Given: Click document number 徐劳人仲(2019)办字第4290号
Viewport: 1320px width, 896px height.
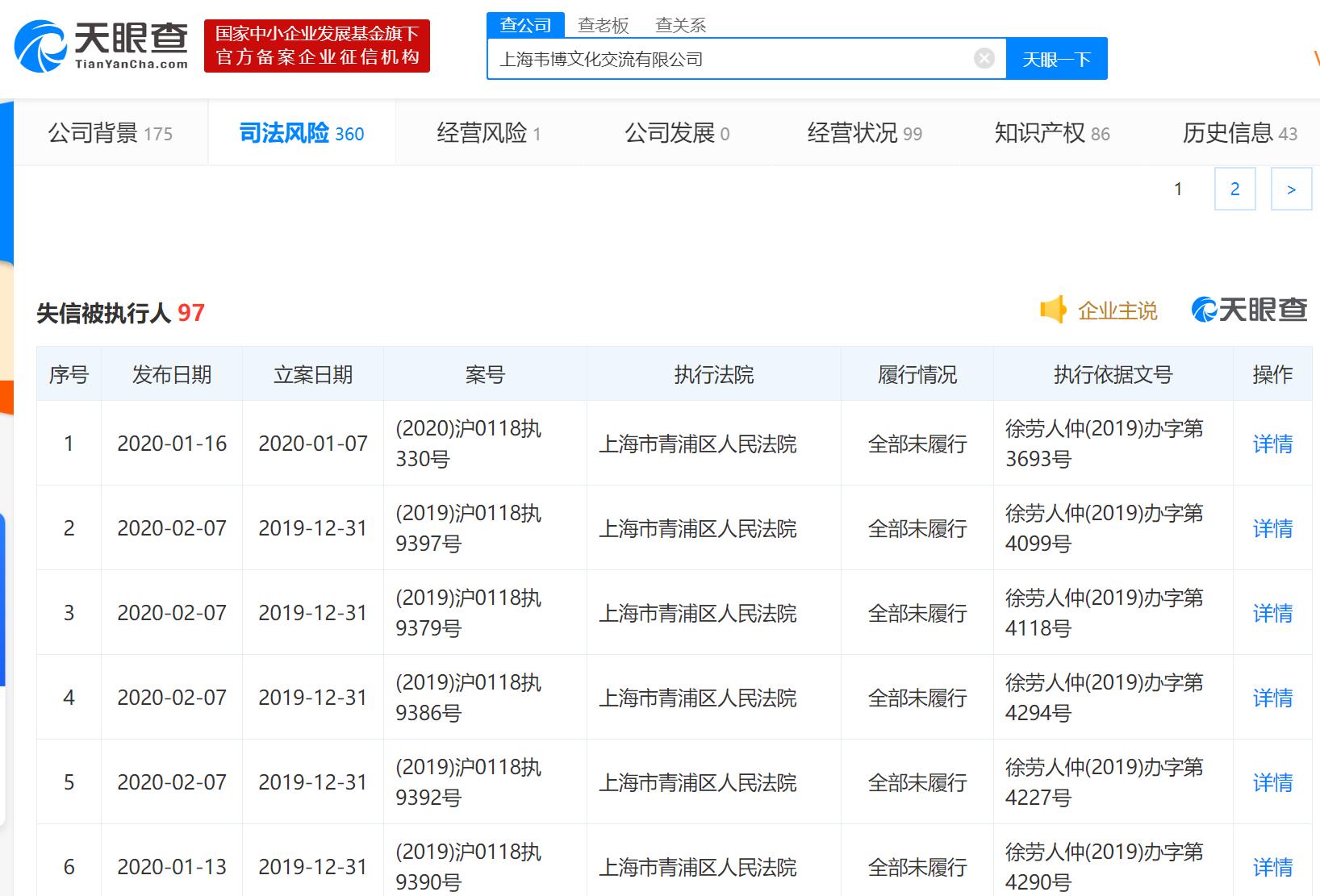Looking at the screenshot, I should click(1105, 867).
